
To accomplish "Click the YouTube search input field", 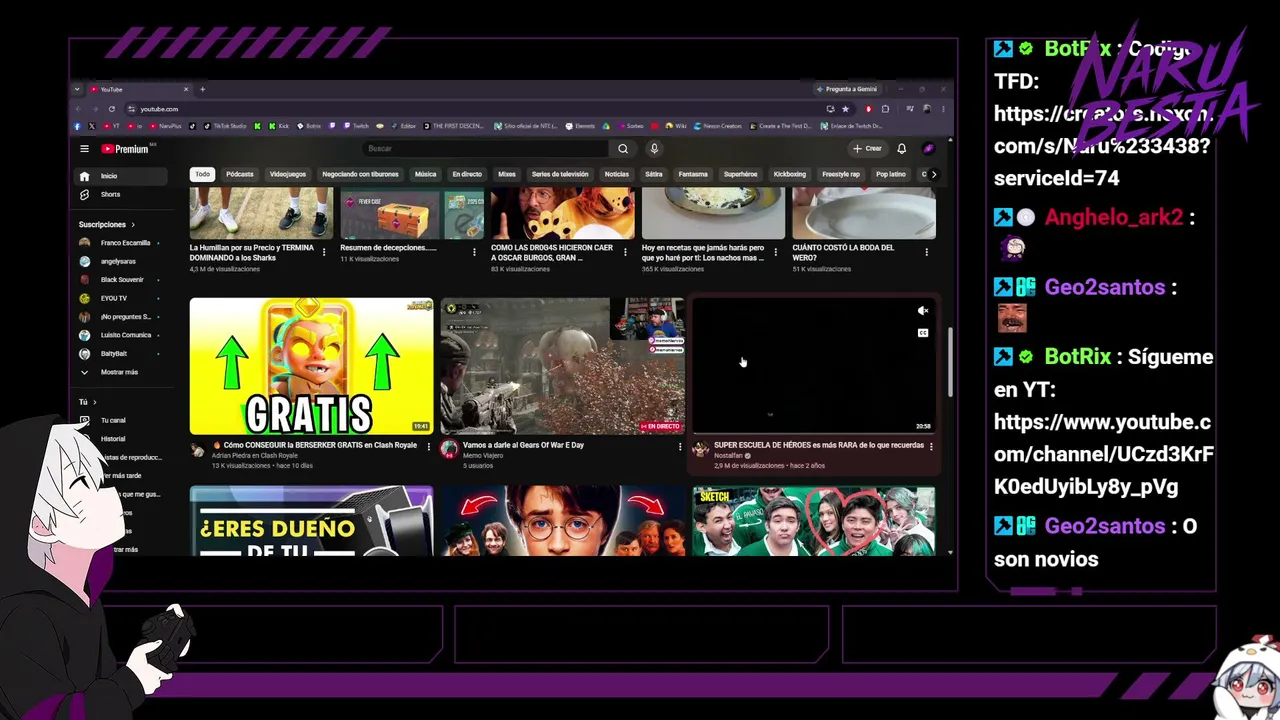I will (485, 149).
